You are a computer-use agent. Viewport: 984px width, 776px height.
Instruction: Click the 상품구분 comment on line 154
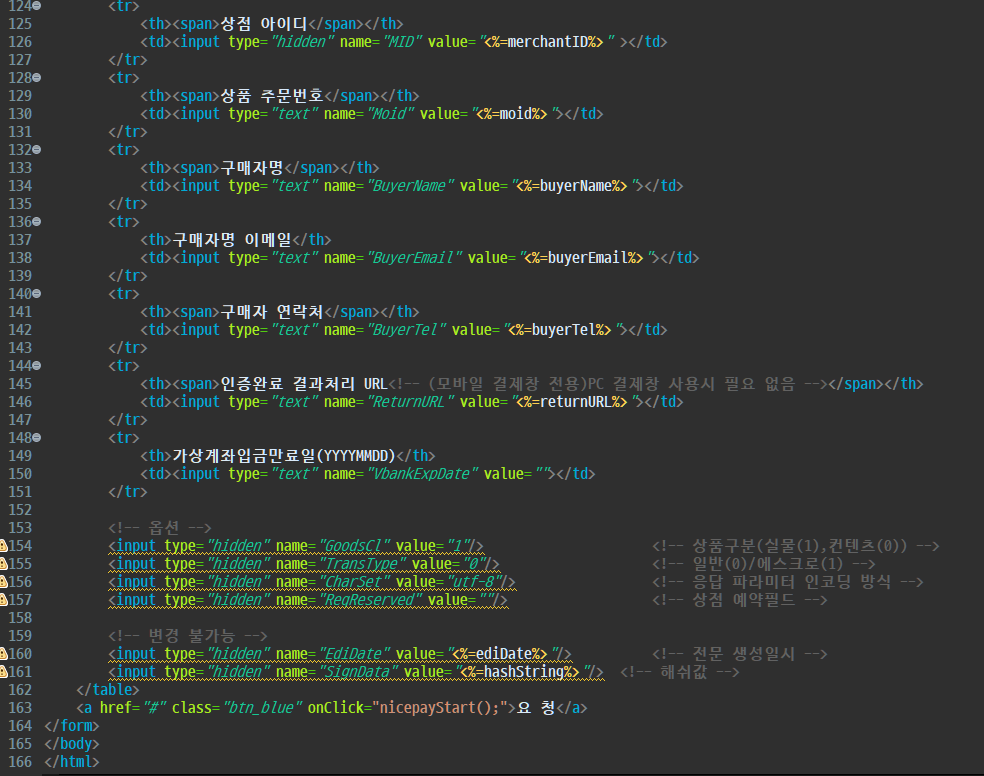(x=796, y=546)
